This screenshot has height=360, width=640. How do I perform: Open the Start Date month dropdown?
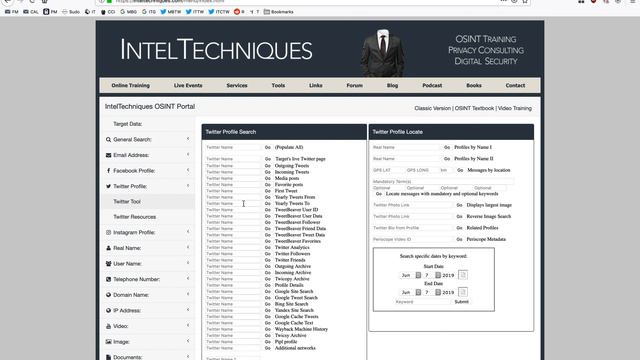click(410, 275)
